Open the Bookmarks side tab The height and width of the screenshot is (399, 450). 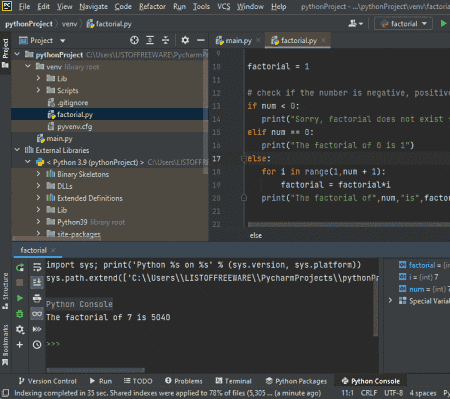pyautogui.click(x=5, y=345)
